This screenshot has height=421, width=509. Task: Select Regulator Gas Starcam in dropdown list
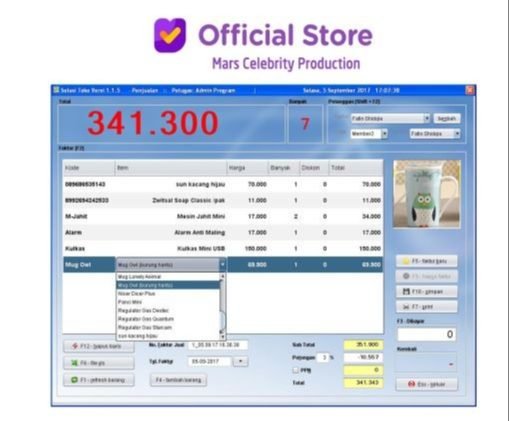[168, 327]
